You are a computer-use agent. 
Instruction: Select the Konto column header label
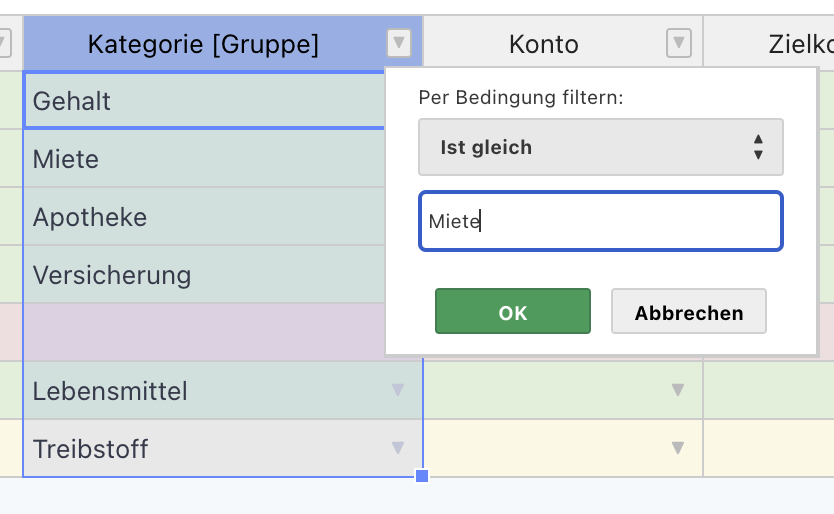click(x=543, y=43)
